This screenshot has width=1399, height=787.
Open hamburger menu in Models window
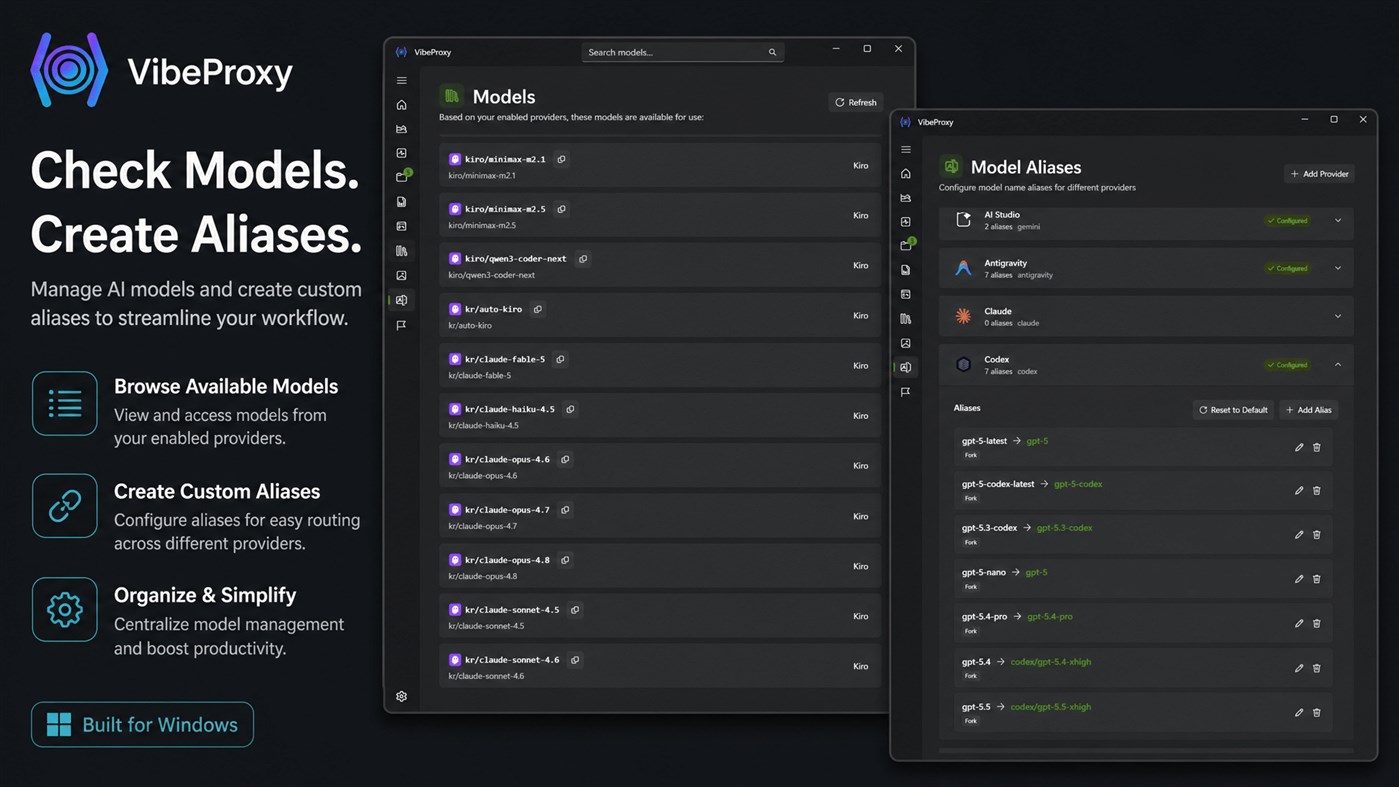click(402, 81)
